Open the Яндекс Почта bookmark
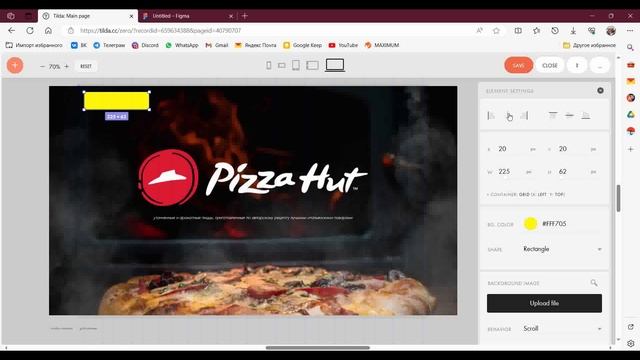Viewport: 640px width, 360px height. point(256,45)
